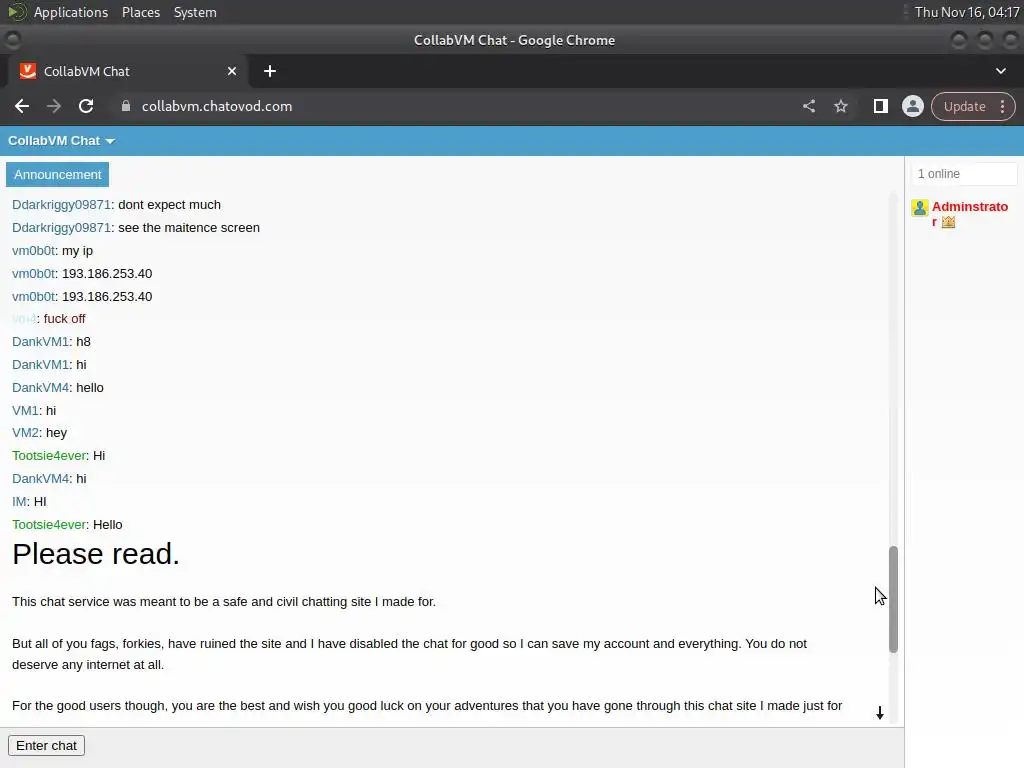Click IM username next to 'HI'
Viewport: 1024px width, 768px height.
coord(19,502)
